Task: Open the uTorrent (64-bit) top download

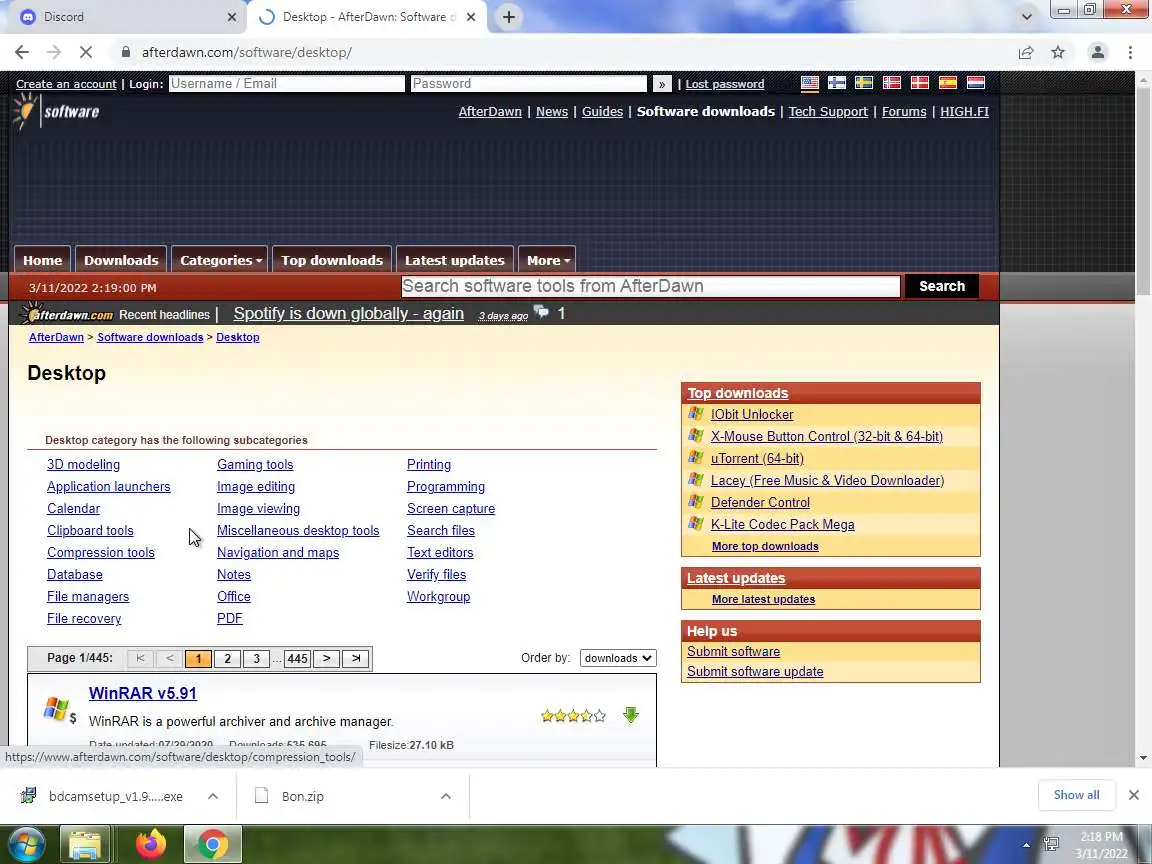Action: (757, 458)
